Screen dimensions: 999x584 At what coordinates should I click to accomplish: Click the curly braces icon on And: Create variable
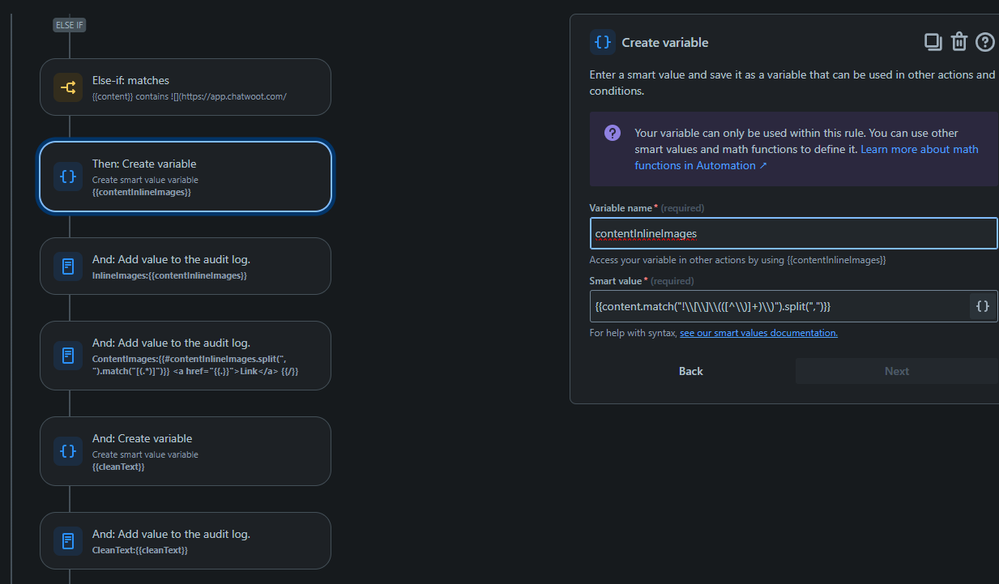click(68, 451)
